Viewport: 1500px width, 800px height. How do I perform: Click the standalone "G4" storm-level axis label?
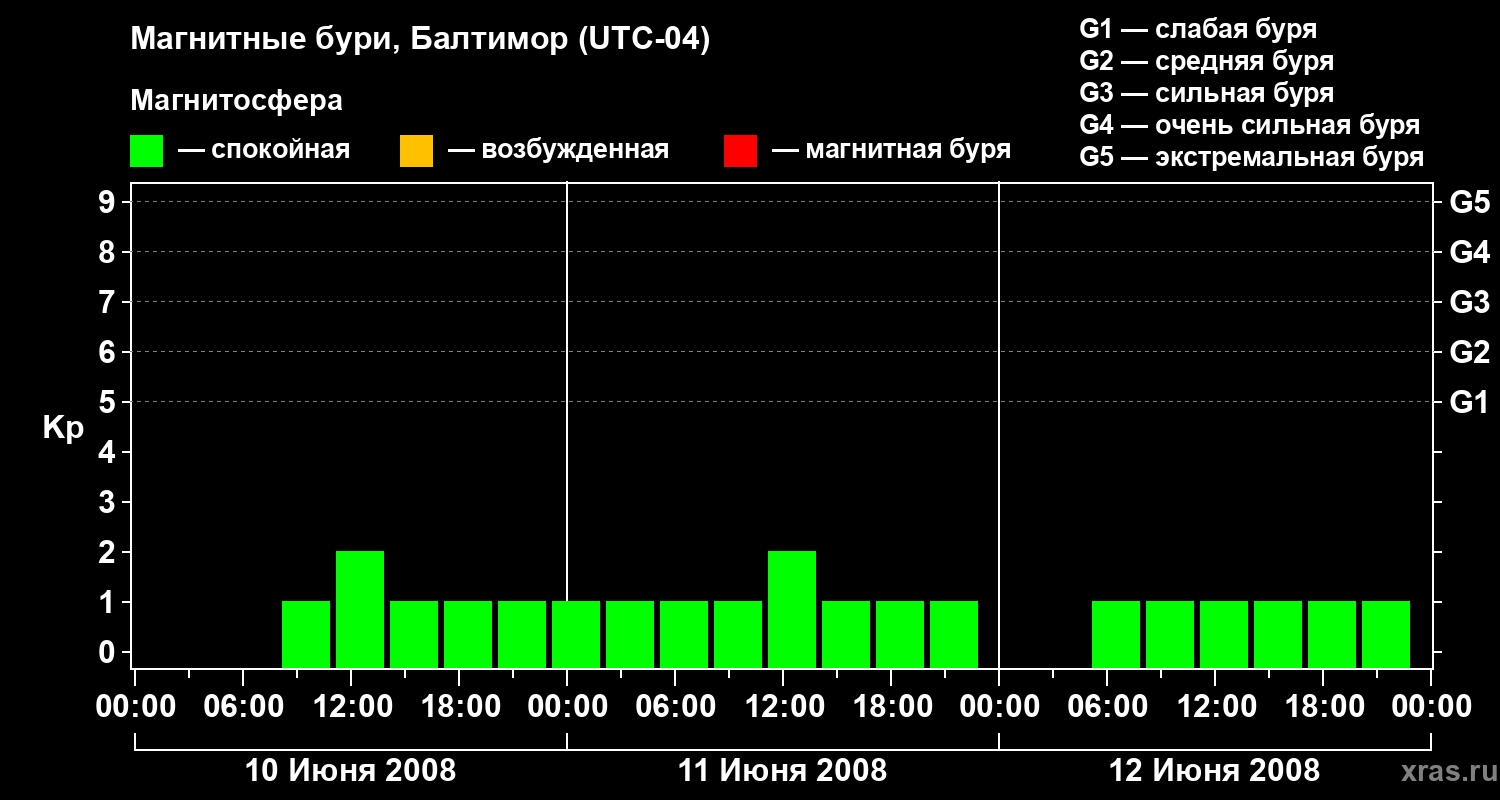point(1470,252)
